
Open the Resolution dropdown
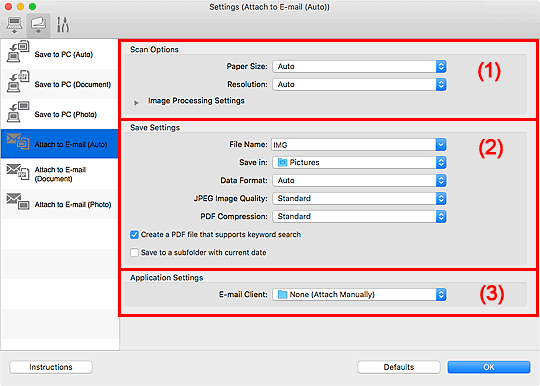pyautogui.click(x=359, y=84)
